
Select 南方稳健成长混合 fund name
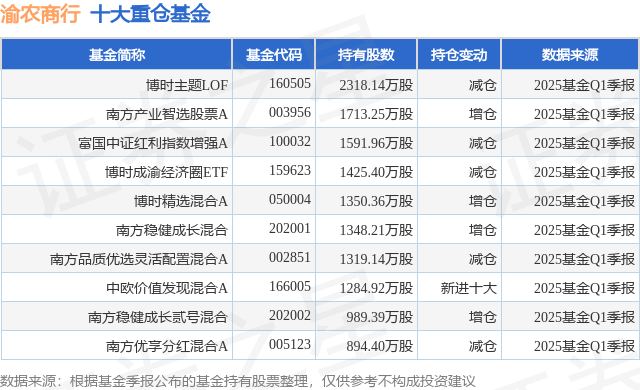pos(172,230)
